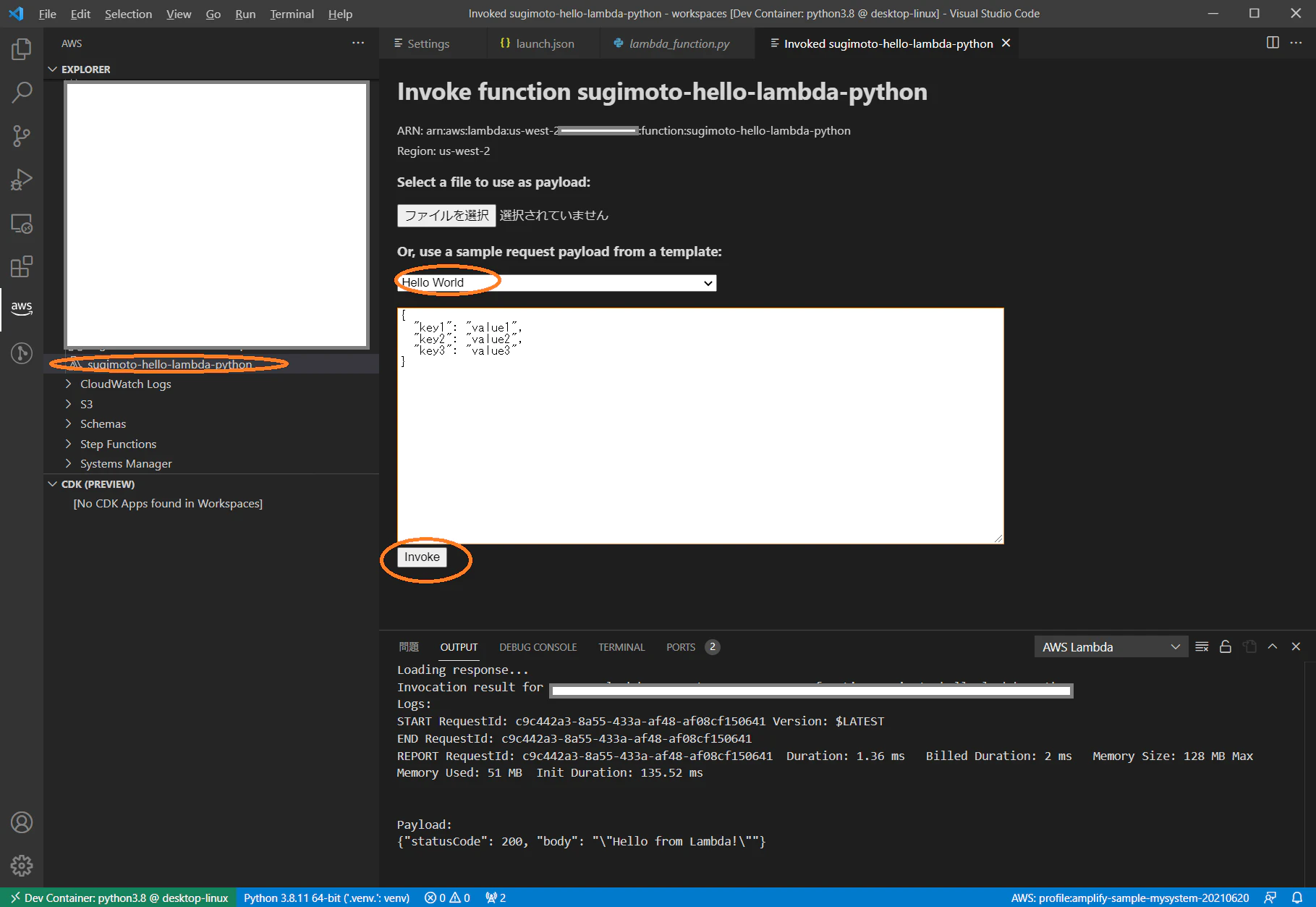Select the Python 3.8.11 interpreter status item
This screenshot has width=1316, height=907.
[x=326, y=898]
